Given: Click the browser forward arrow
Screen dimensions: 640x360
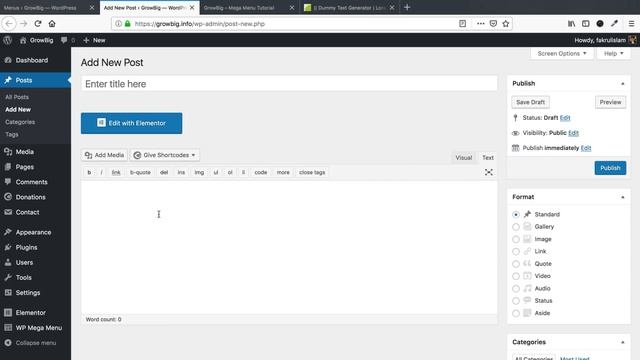Looking at the screenshot, I should pos(24,24).
